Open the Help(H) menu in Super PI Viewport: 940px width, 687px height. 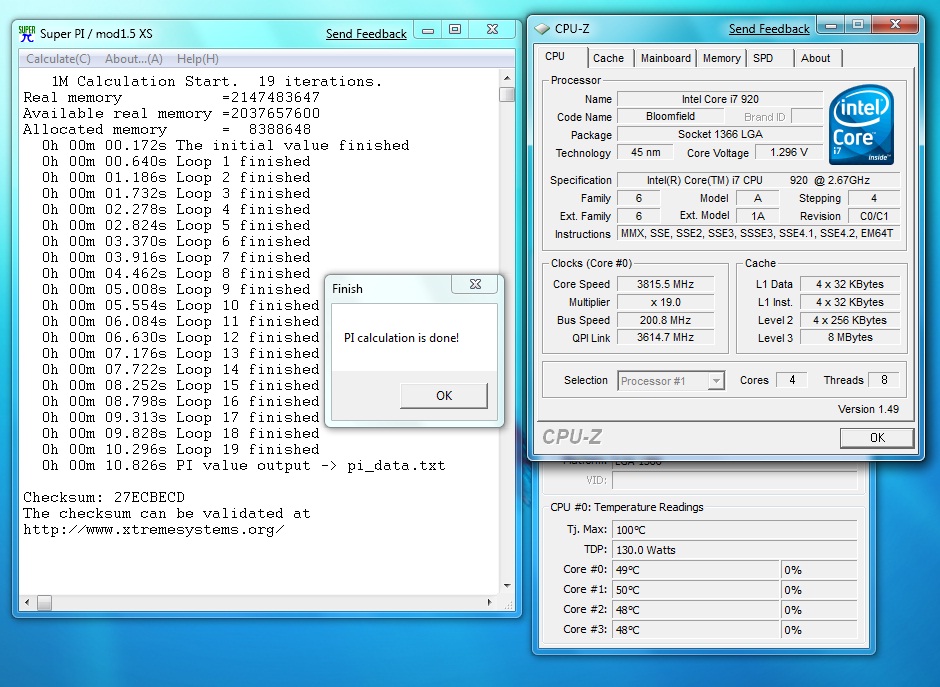tap(197, 59)
